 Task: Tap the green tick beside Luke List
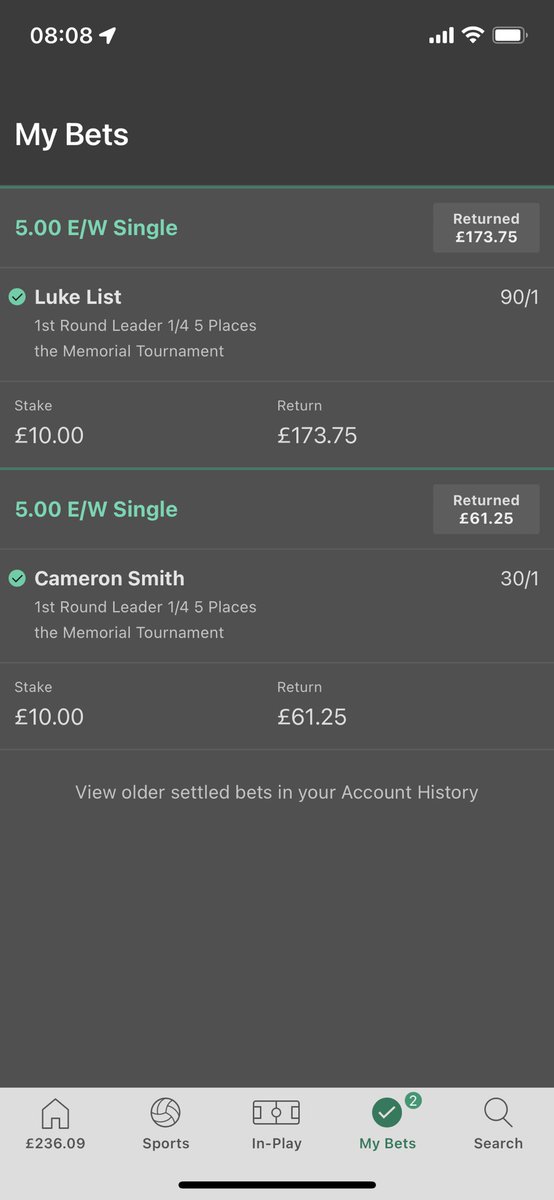17,297
